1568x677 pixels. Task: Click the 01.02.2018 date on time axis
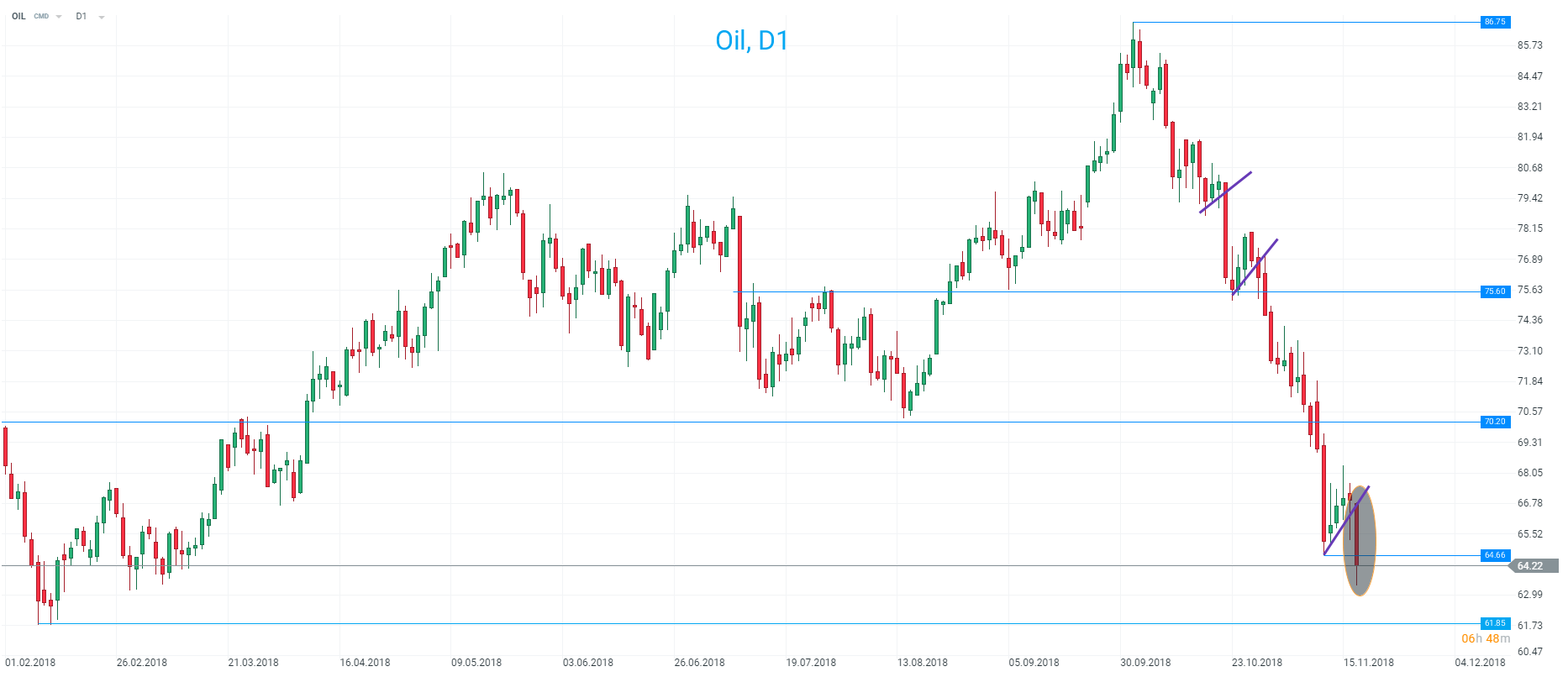point(30,663)
